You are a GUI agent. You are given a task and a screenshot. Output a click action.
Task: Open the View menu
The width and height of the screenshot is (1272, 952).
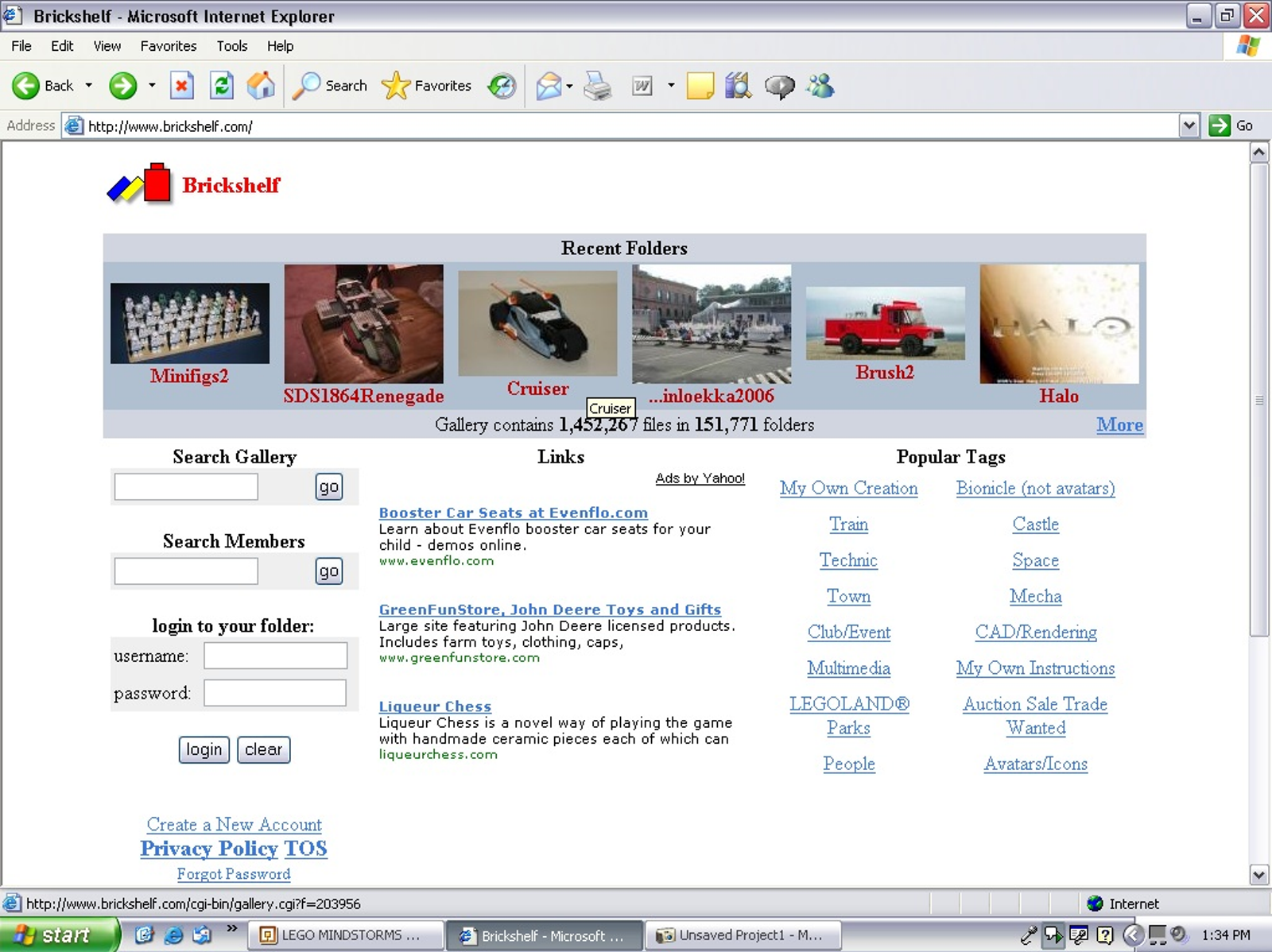coord(107,46)
